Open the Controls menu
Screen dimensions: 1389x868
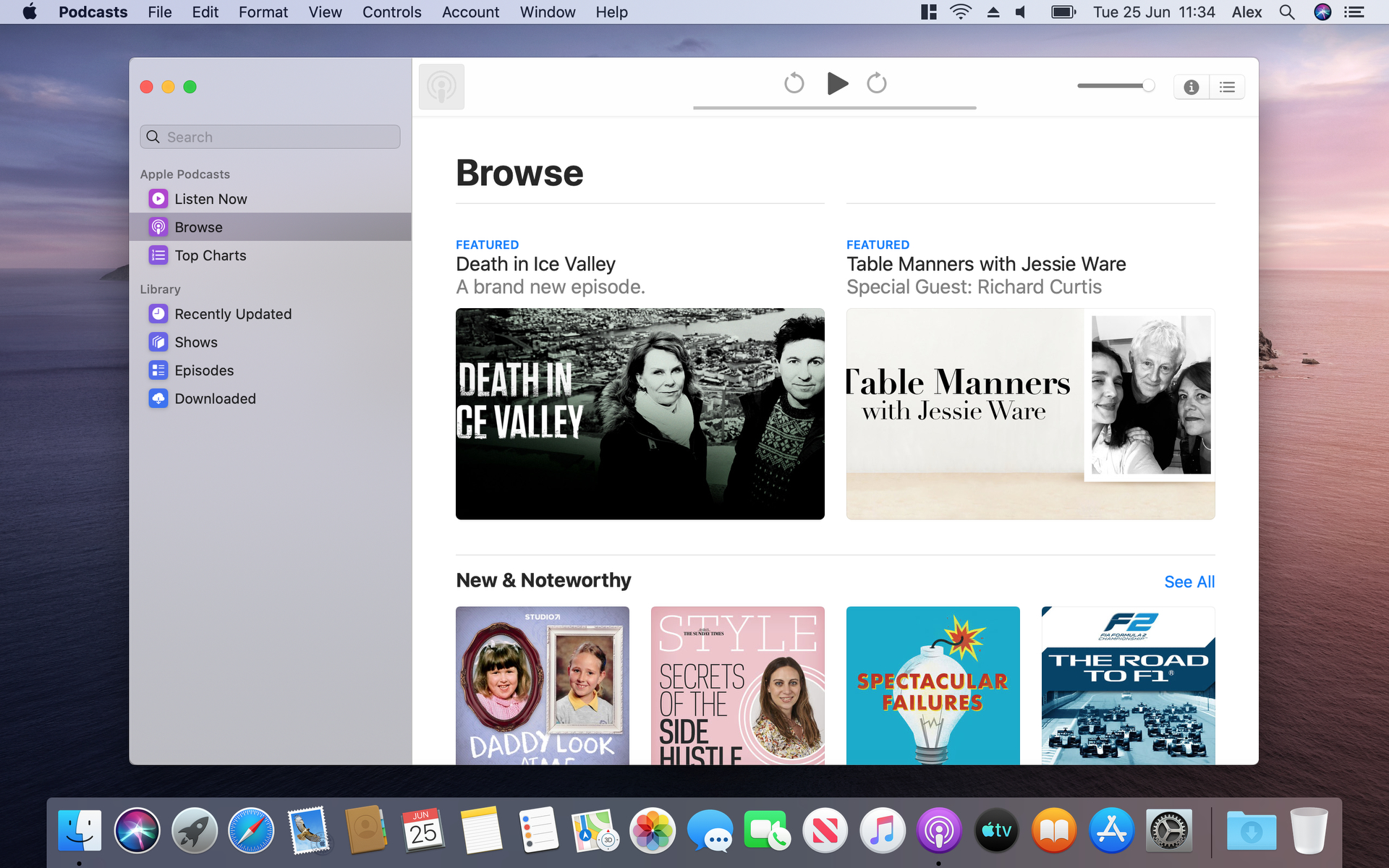tap(392, 12)
